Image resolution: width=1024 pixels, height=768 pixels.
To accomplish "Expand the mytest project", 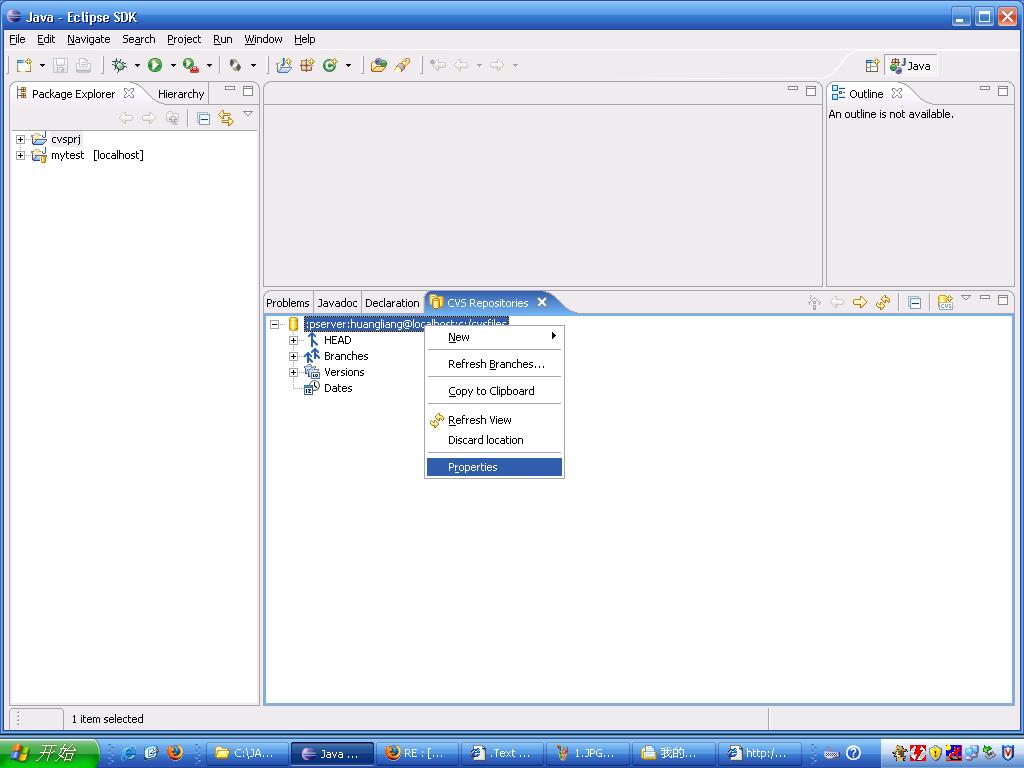I will (20, 155).
